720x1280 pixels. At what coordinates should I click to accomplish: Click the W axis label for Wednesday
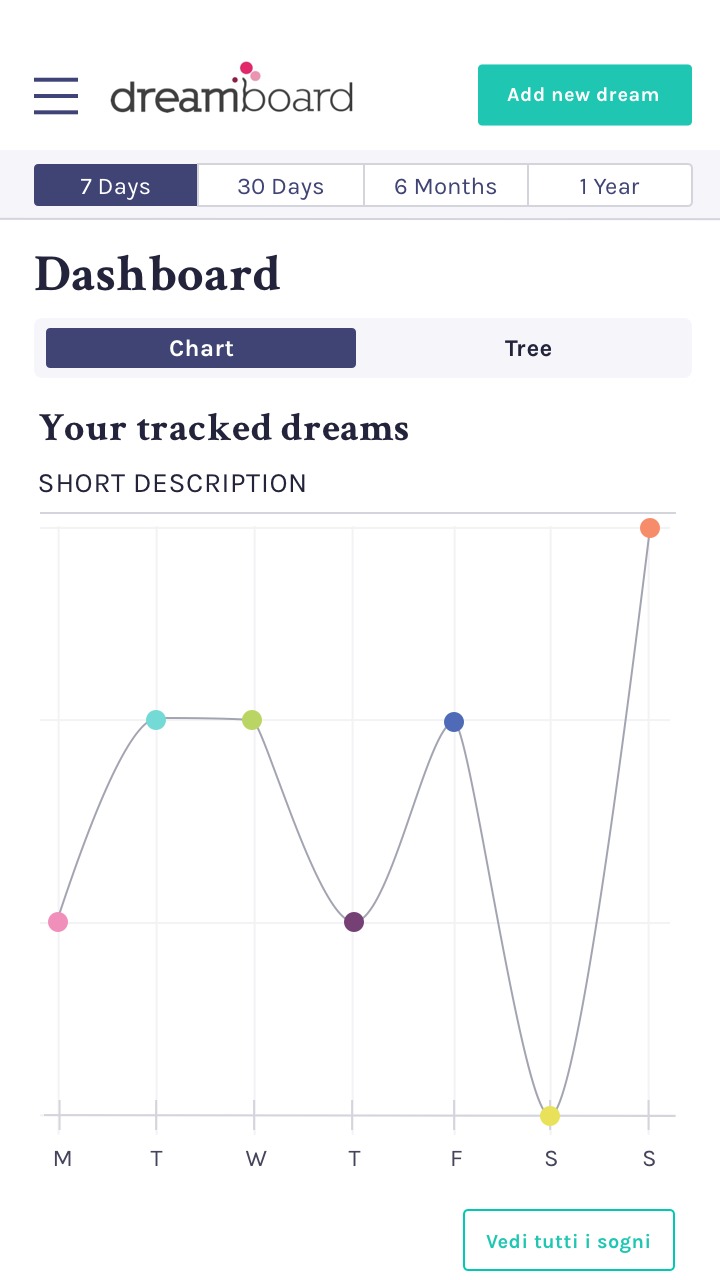point(256,1159)
